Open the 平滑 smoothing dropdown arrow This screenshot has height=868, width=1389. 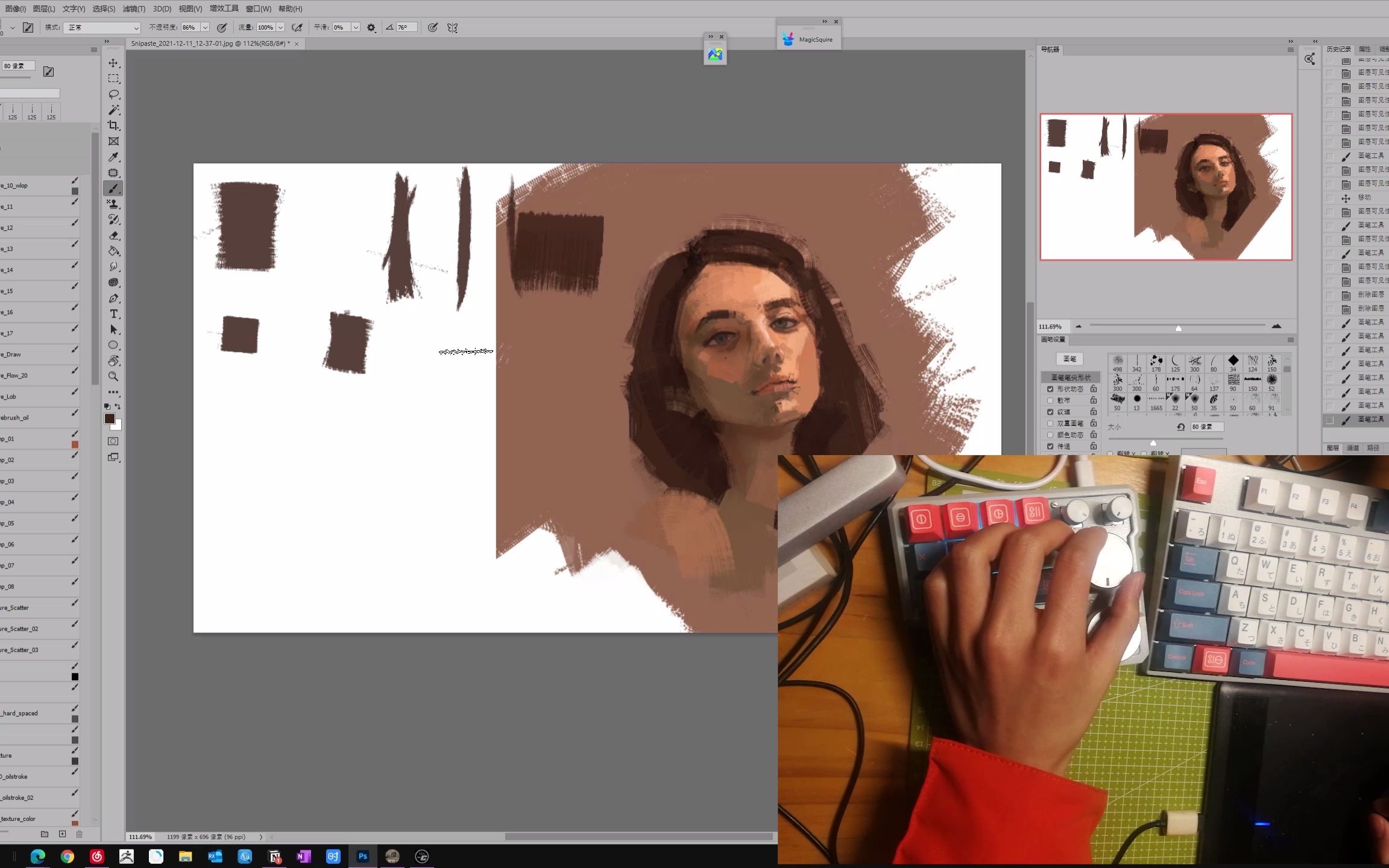coord(356,28)
